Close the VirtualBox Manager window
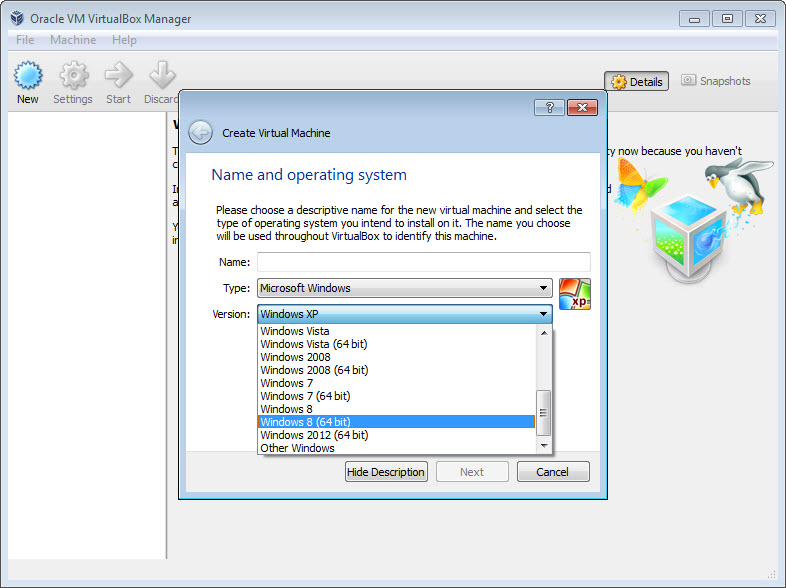The width and height of the screenshot is (786, 588). pos(760,19)
